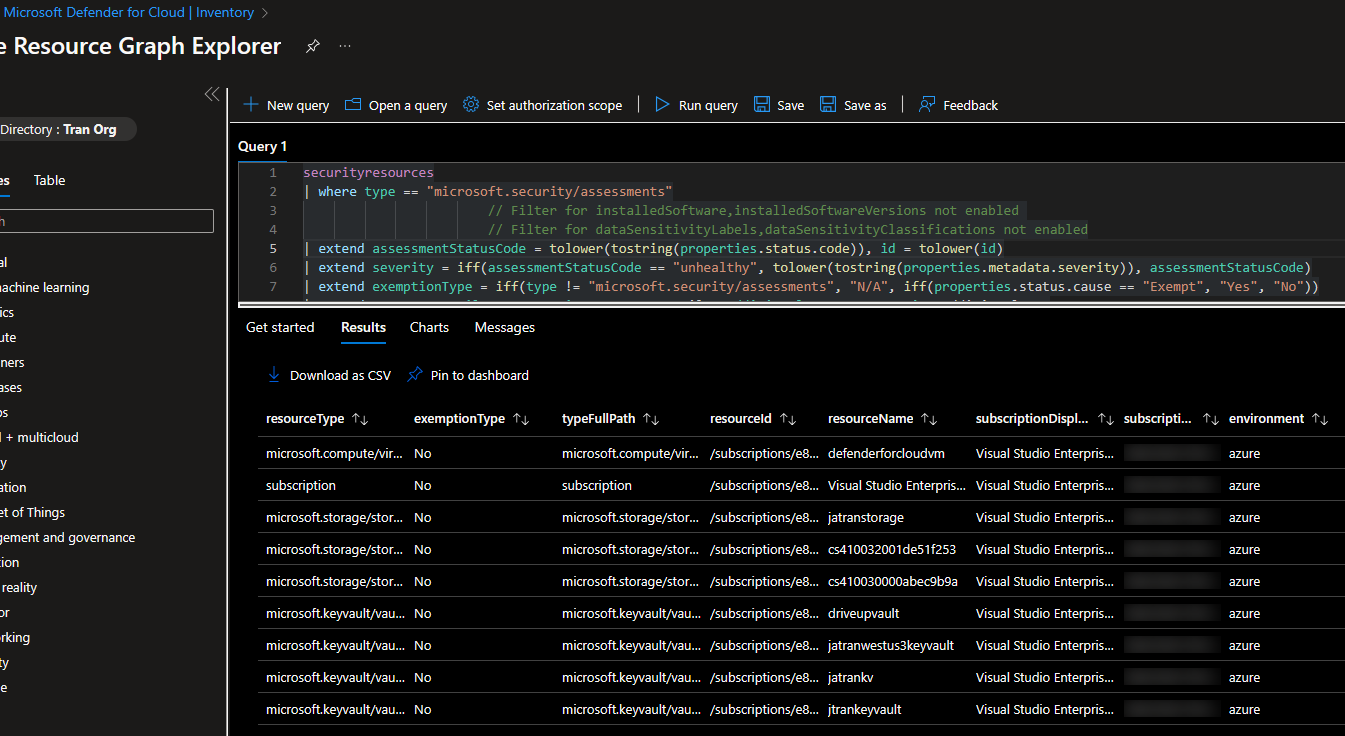Select the Table tab in left pane

coord(49,180)
